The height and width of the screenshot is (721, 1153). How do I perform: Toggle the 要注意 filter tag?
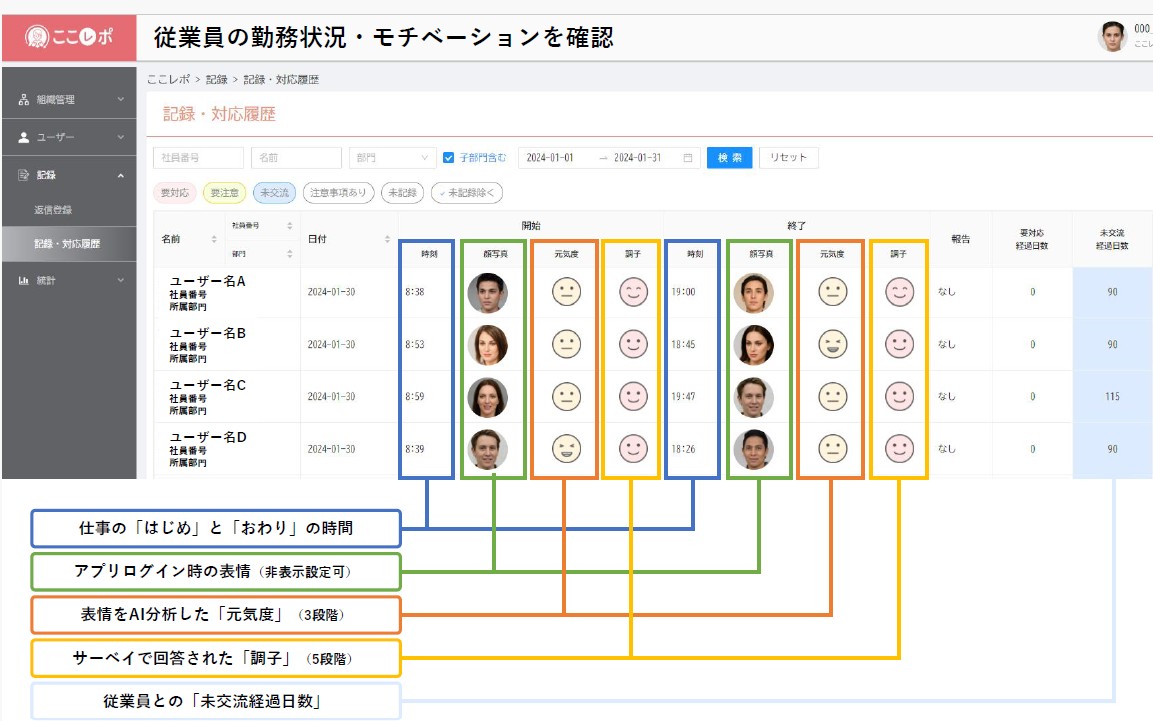[224, 193]
